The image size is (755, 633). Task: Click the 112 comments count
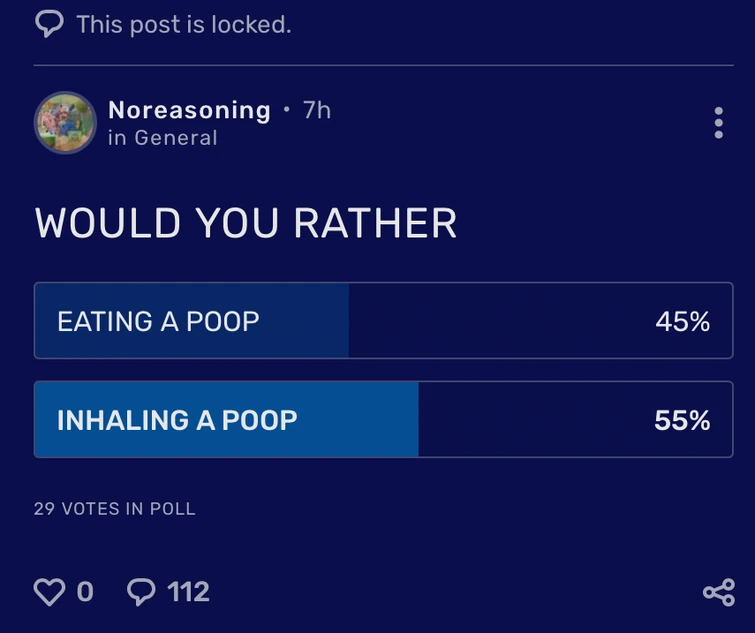click(x=189, y=592)
